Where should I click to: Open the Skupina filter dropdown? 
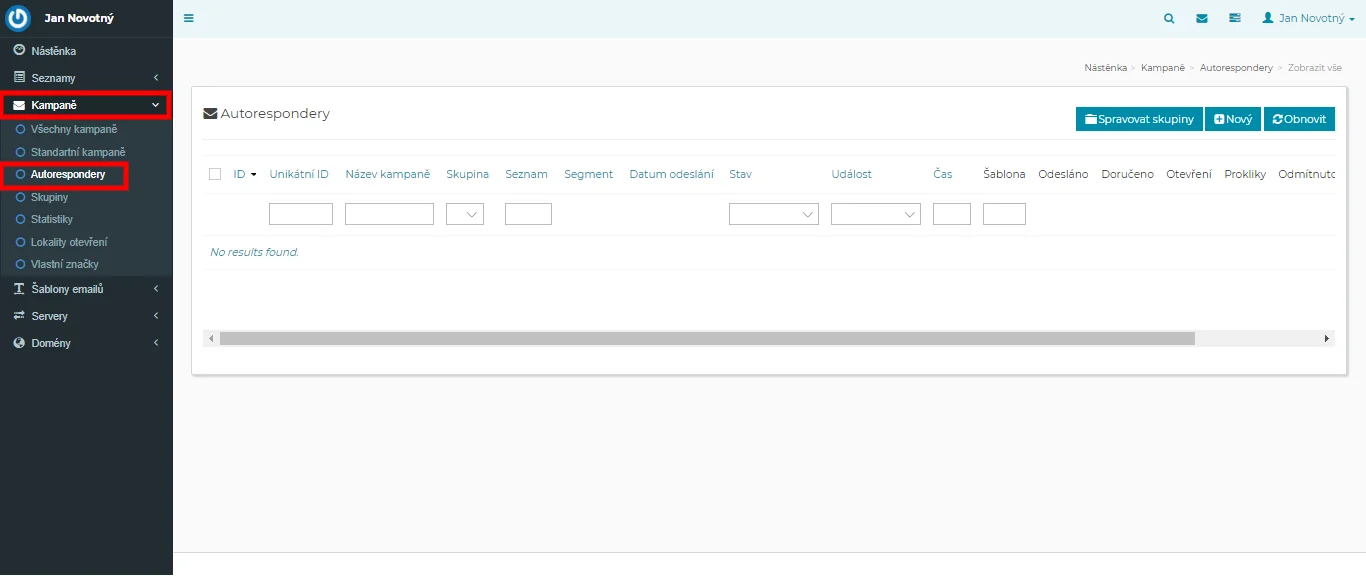pos(465,214)
